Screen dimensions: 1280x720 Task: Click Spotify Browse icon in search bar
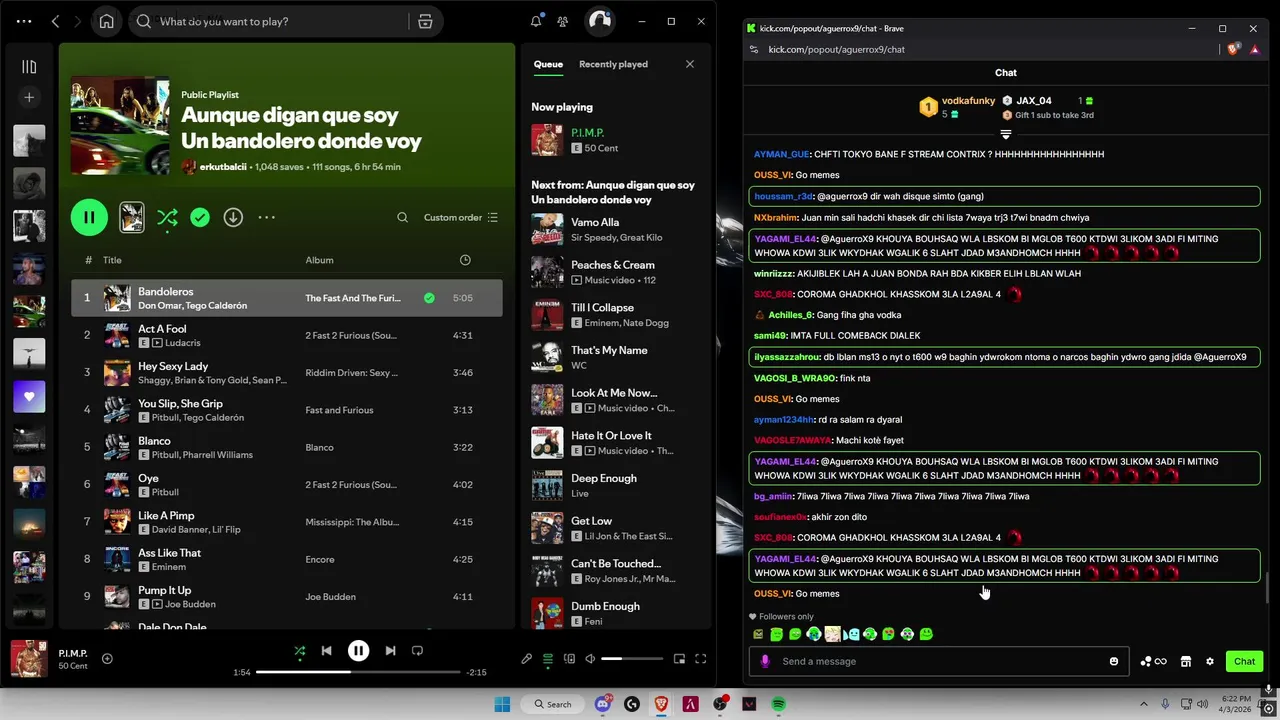pyautogui.click(x=425, y=21)
